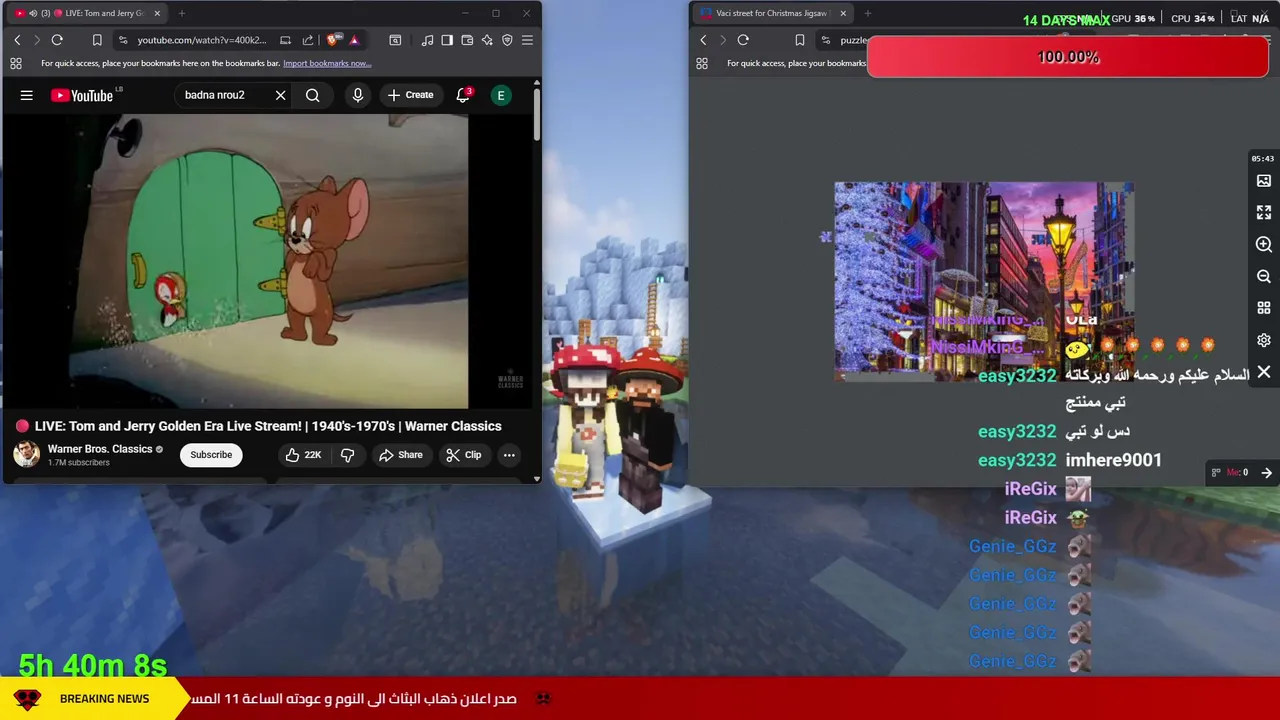Click the puzzle arrow next to Me: 0

(1266, 473)
